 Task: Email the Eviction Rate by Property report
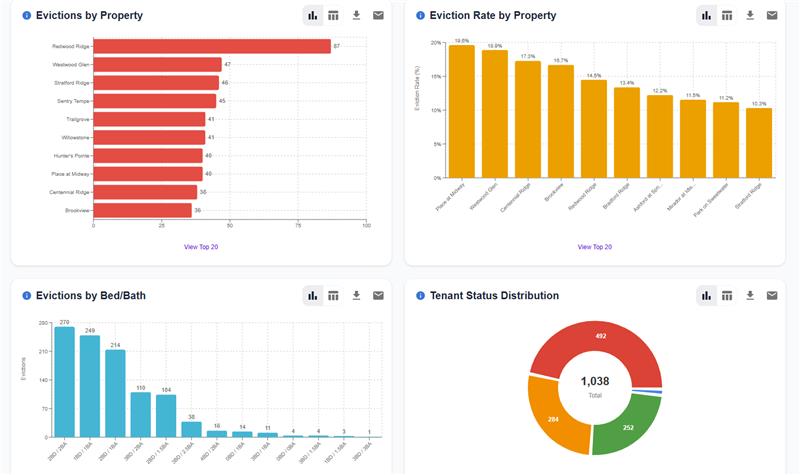pyautogui.click(x=772, y=16)
